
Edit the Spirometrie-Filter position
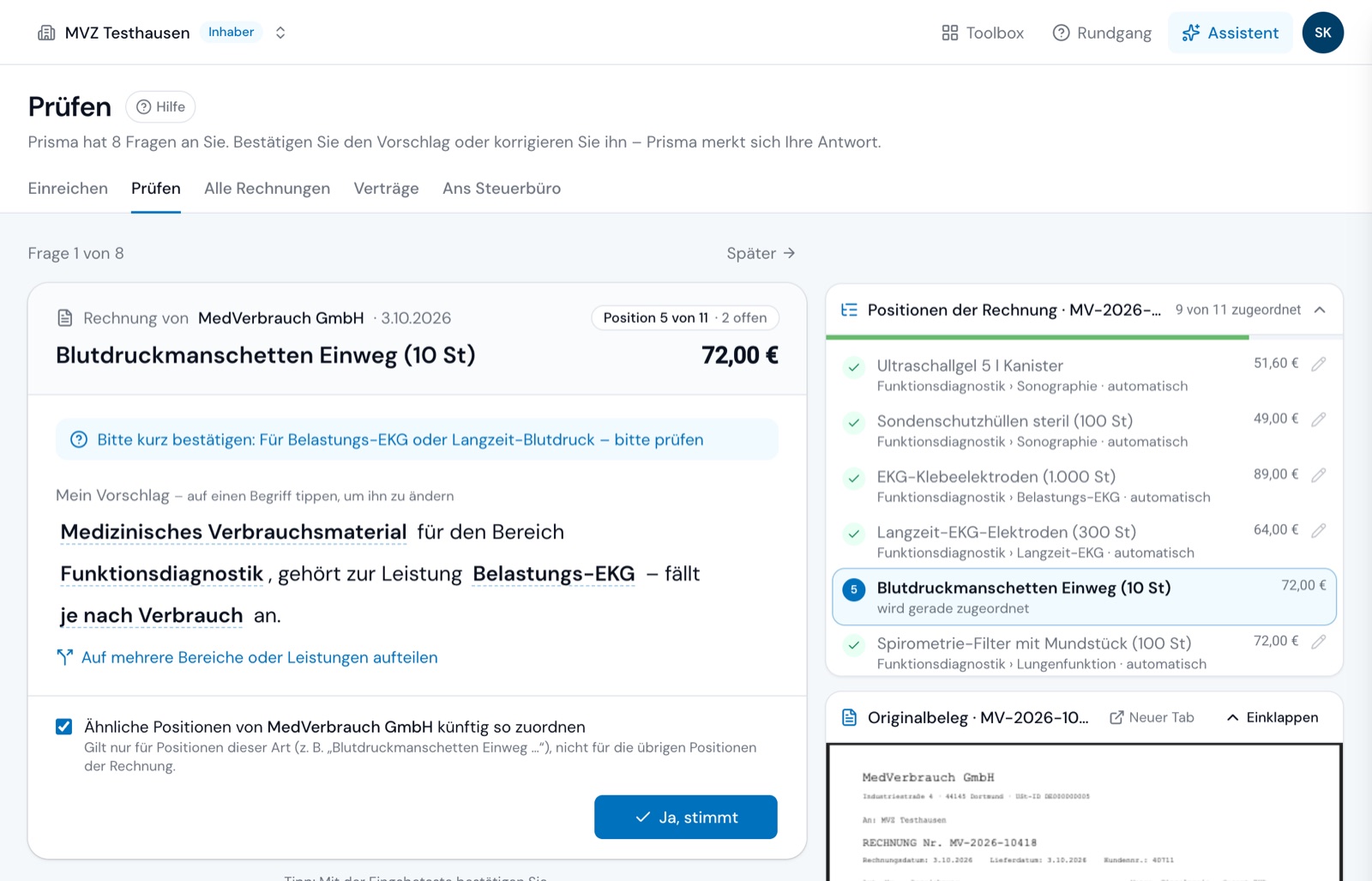click(x=1319, y=642)
